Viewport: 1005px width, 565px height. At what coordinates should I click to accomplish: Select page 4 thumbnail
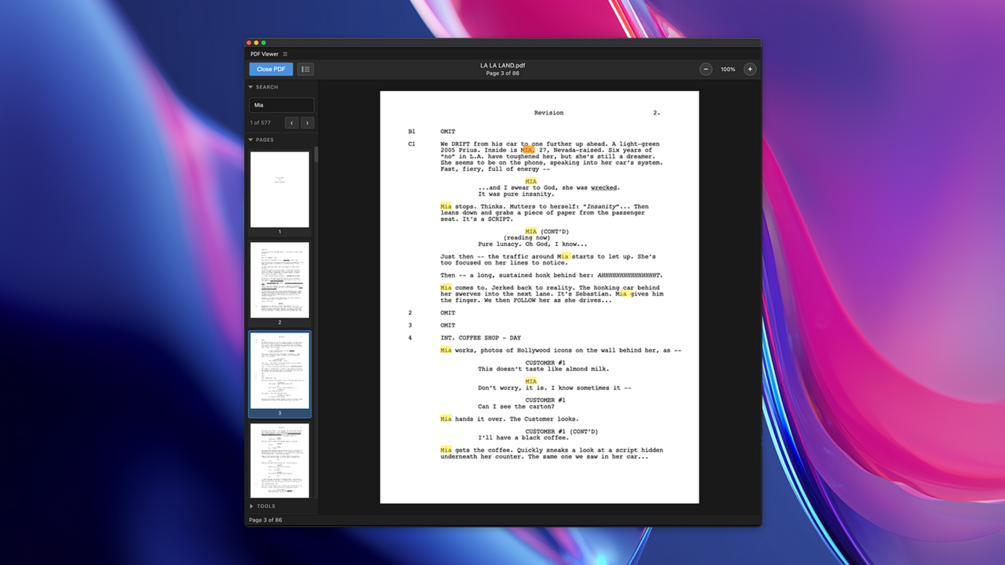(279, 460)
